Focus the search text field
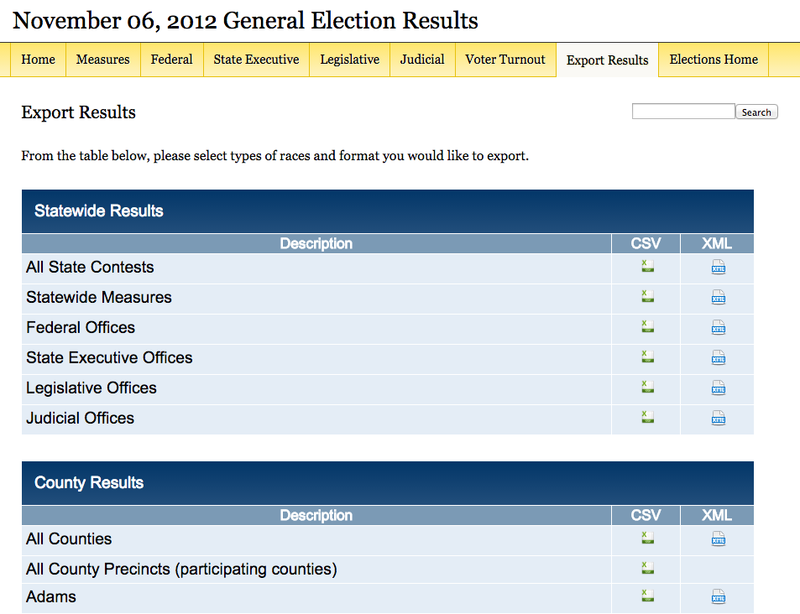 pyautogui.click(x=683, y=112)
